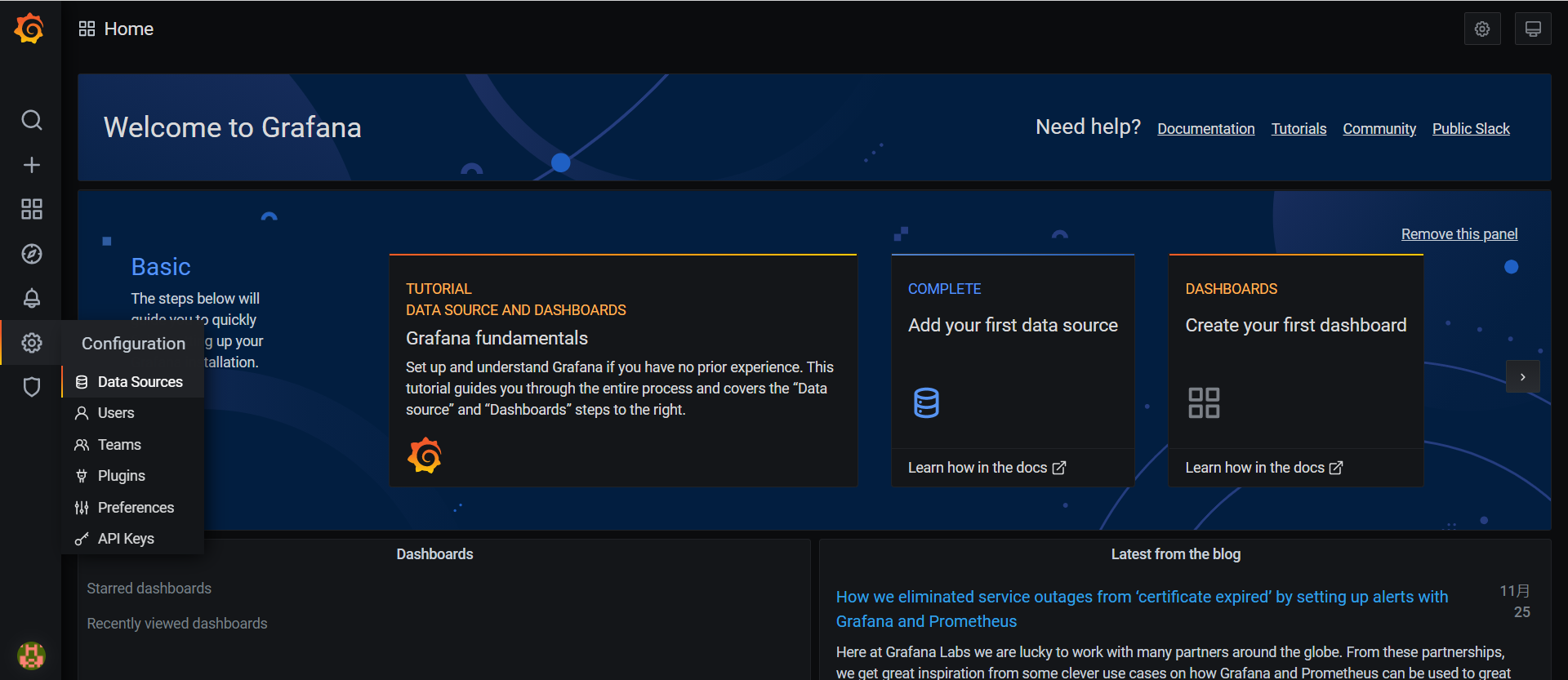Click the Configuration gear icon in sidebar

tap(31, 343)
